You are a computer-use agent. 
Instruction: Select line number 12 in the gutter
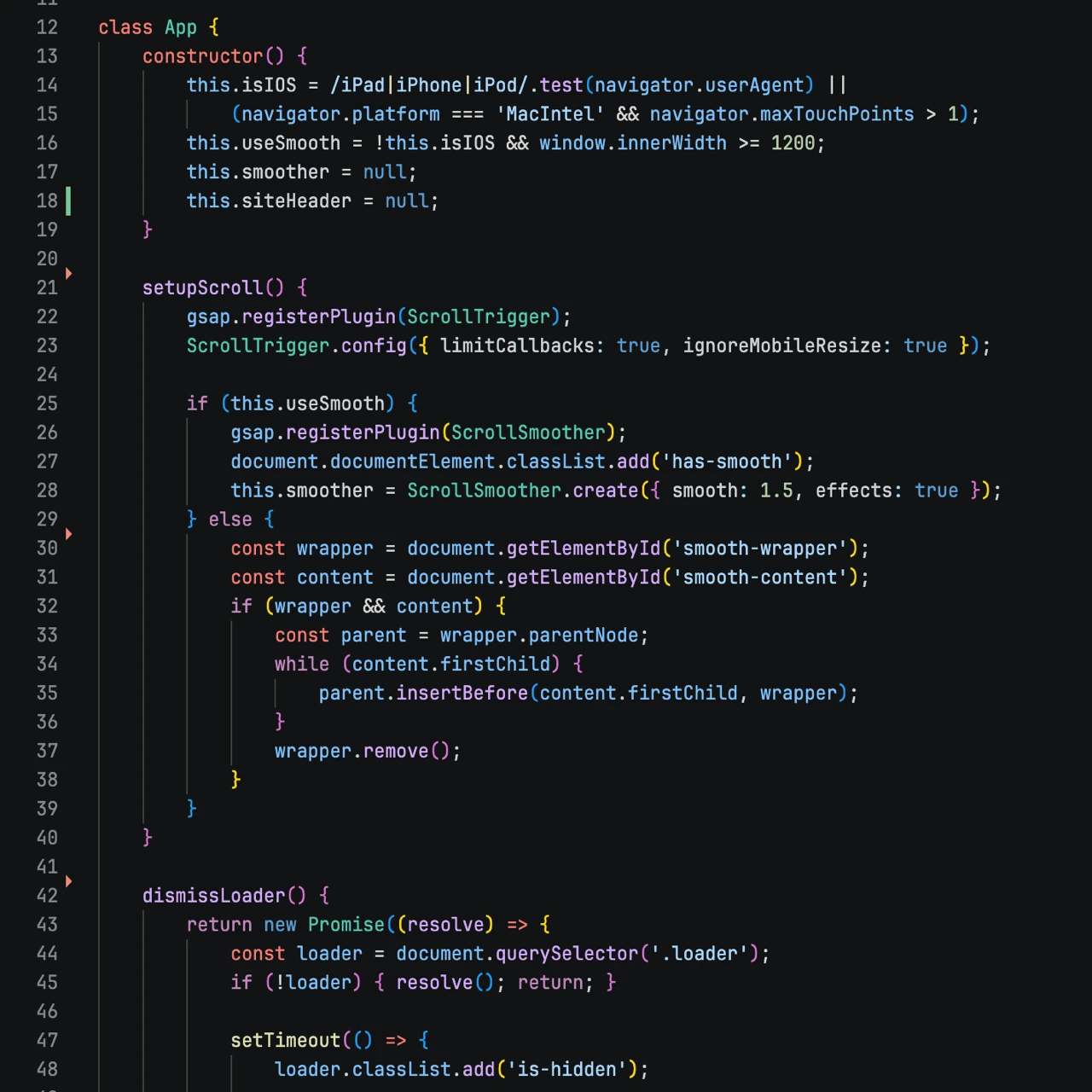click(47, 27)
